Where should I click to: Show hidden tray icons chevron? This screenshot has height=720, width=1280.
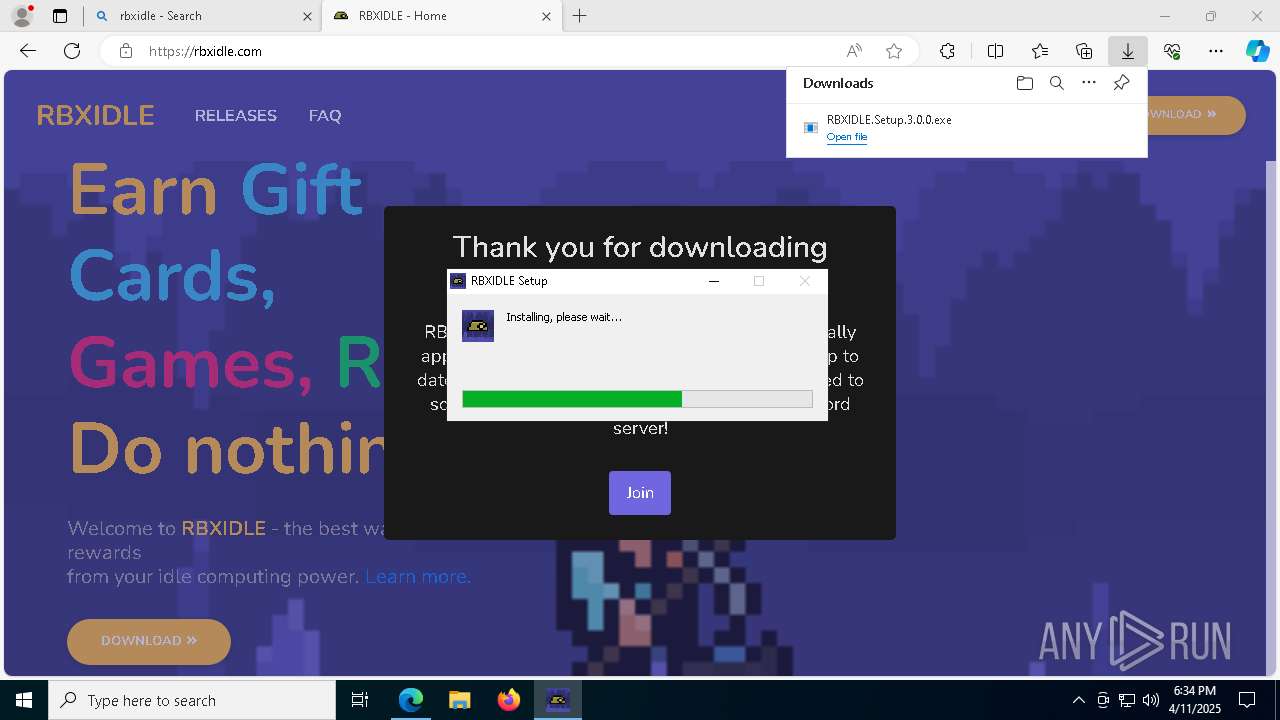pos(1078,700)
